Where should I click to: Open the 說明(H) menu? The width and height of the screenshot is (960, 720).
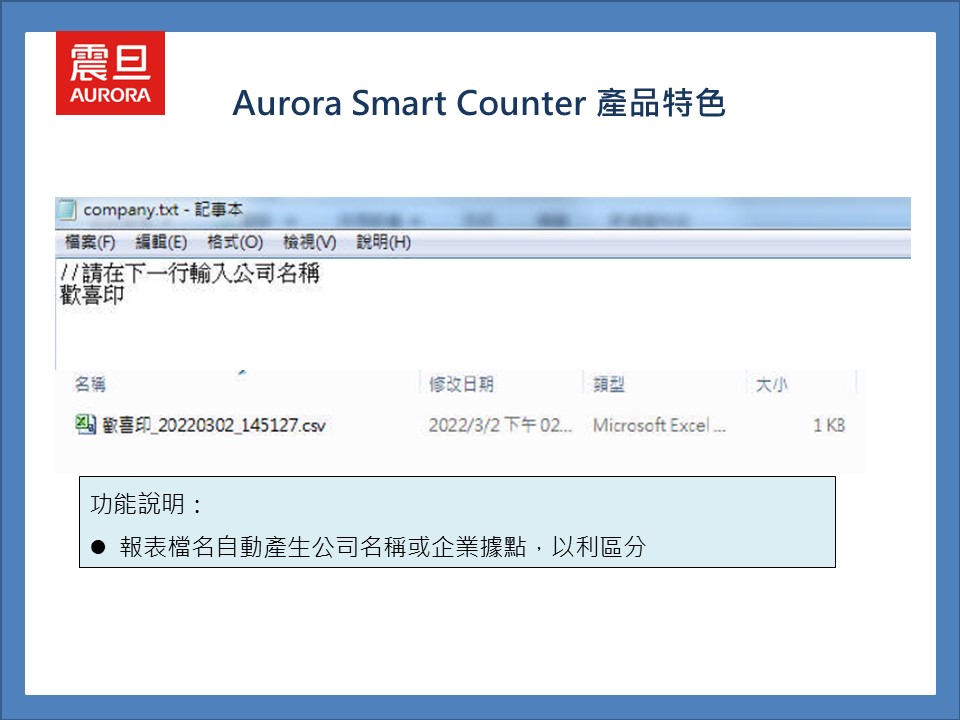[383, 242]
